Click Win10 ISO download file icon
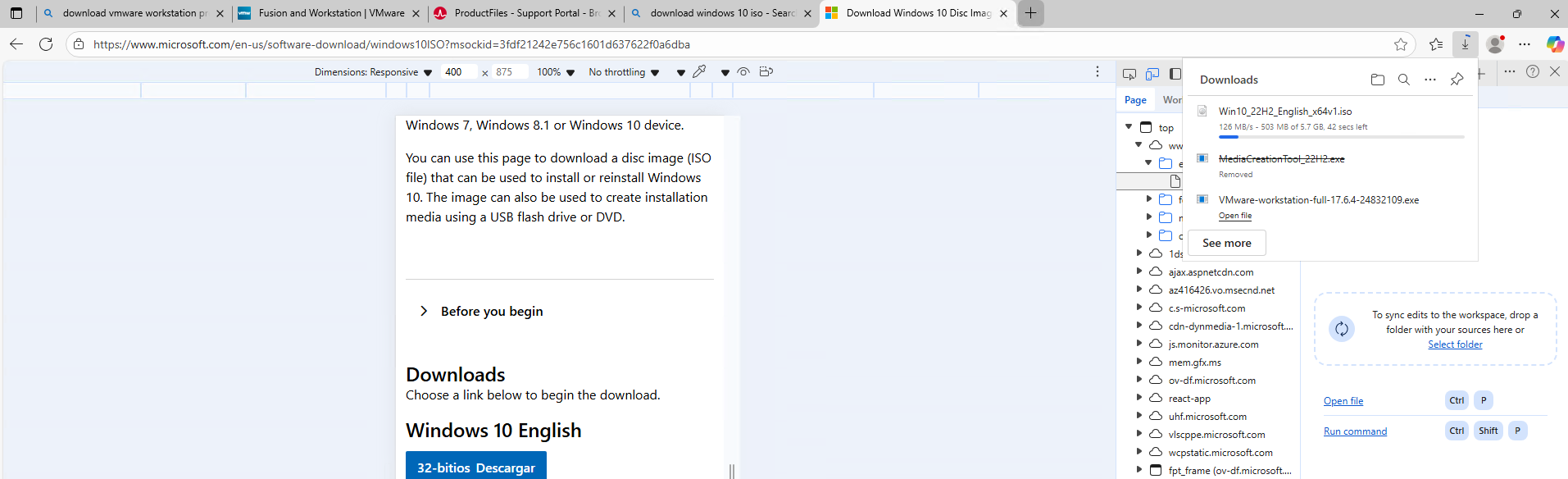This screenshot has height=479, width=1568. point(1202,111)
